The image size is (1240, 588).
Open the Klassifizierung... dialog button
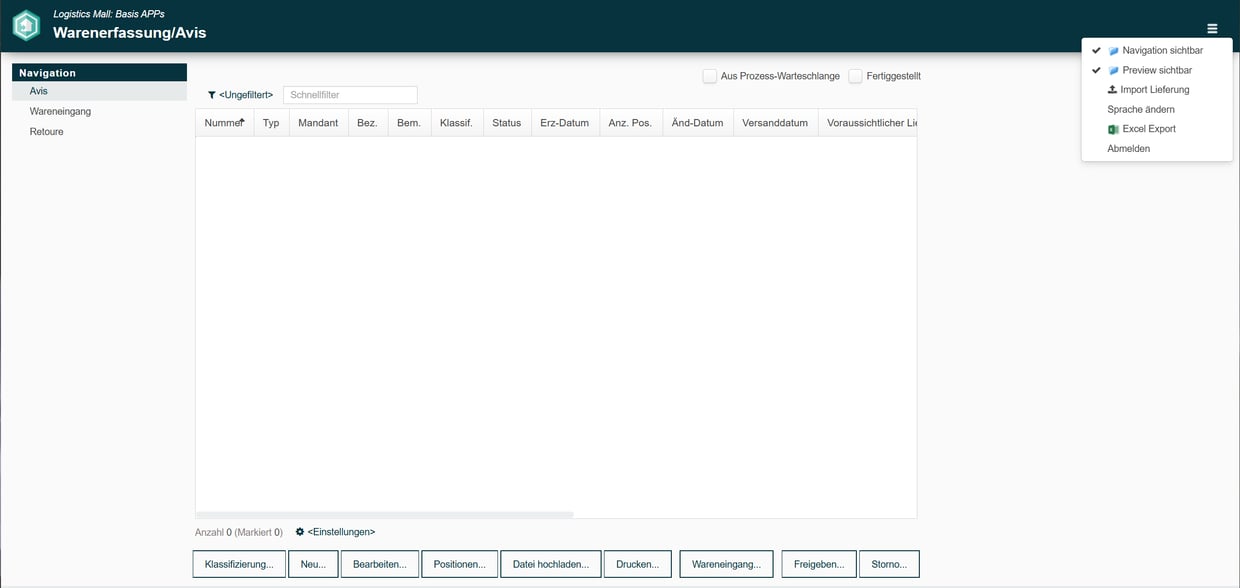(239, 564)
